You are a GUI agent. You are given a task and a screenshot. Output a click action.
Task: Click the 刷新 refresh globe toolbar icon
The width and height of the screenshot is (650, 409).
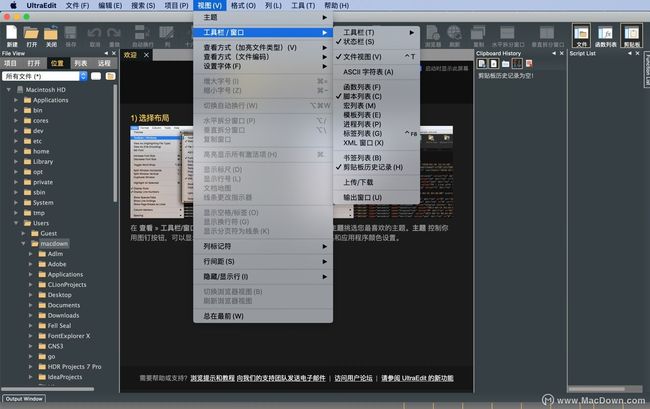click(454, 36)
